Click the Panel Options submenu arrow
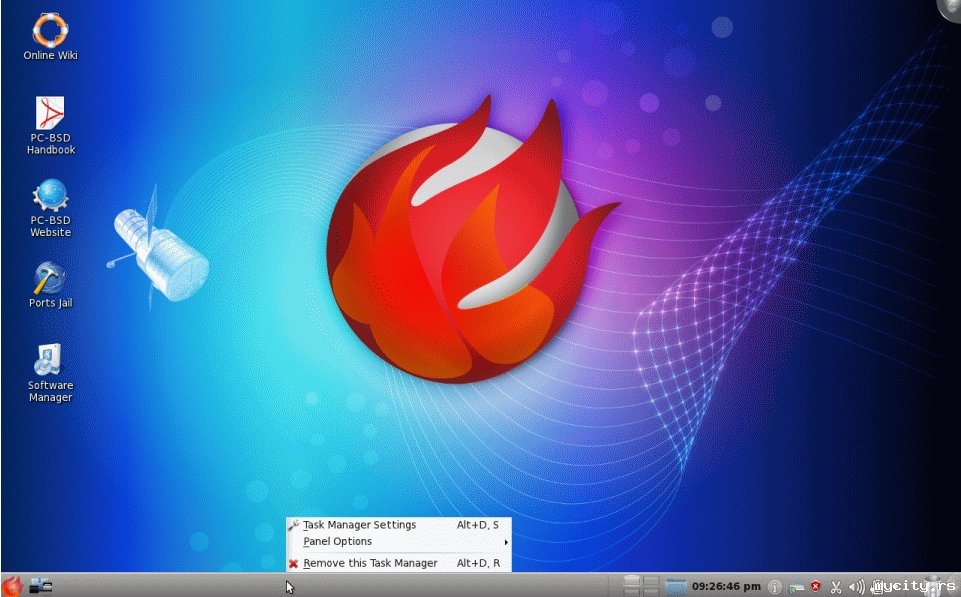 click(506, 542)
